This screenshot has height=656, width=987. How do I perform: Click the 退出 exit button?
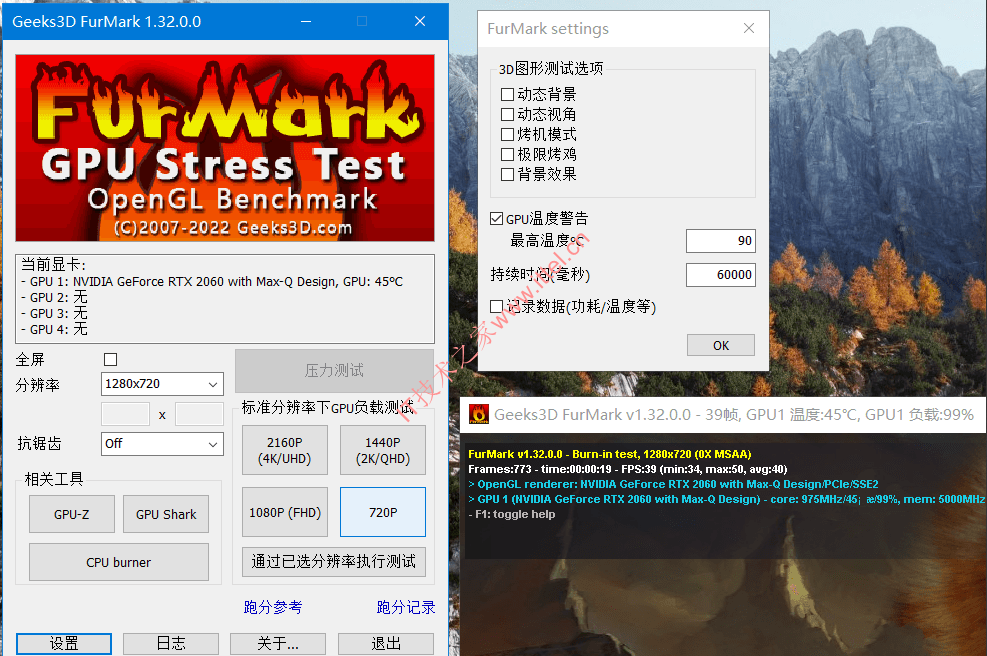(x=386, y=643)
